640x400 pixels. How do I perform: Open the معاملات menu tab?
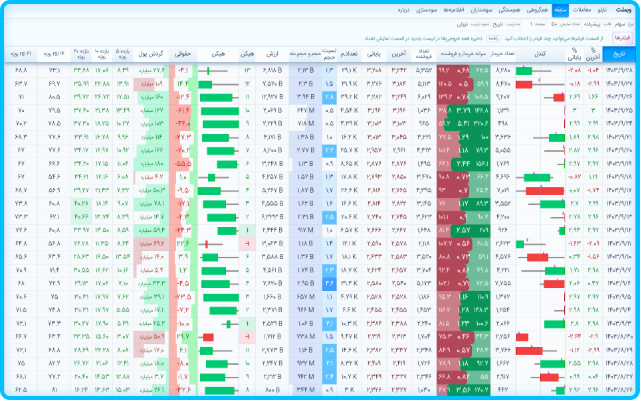(582, 10)
